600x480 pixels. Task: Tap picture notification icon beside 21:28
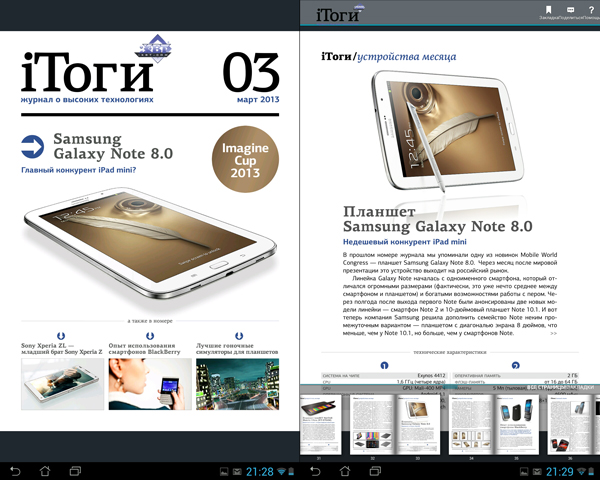click(224, 472)
